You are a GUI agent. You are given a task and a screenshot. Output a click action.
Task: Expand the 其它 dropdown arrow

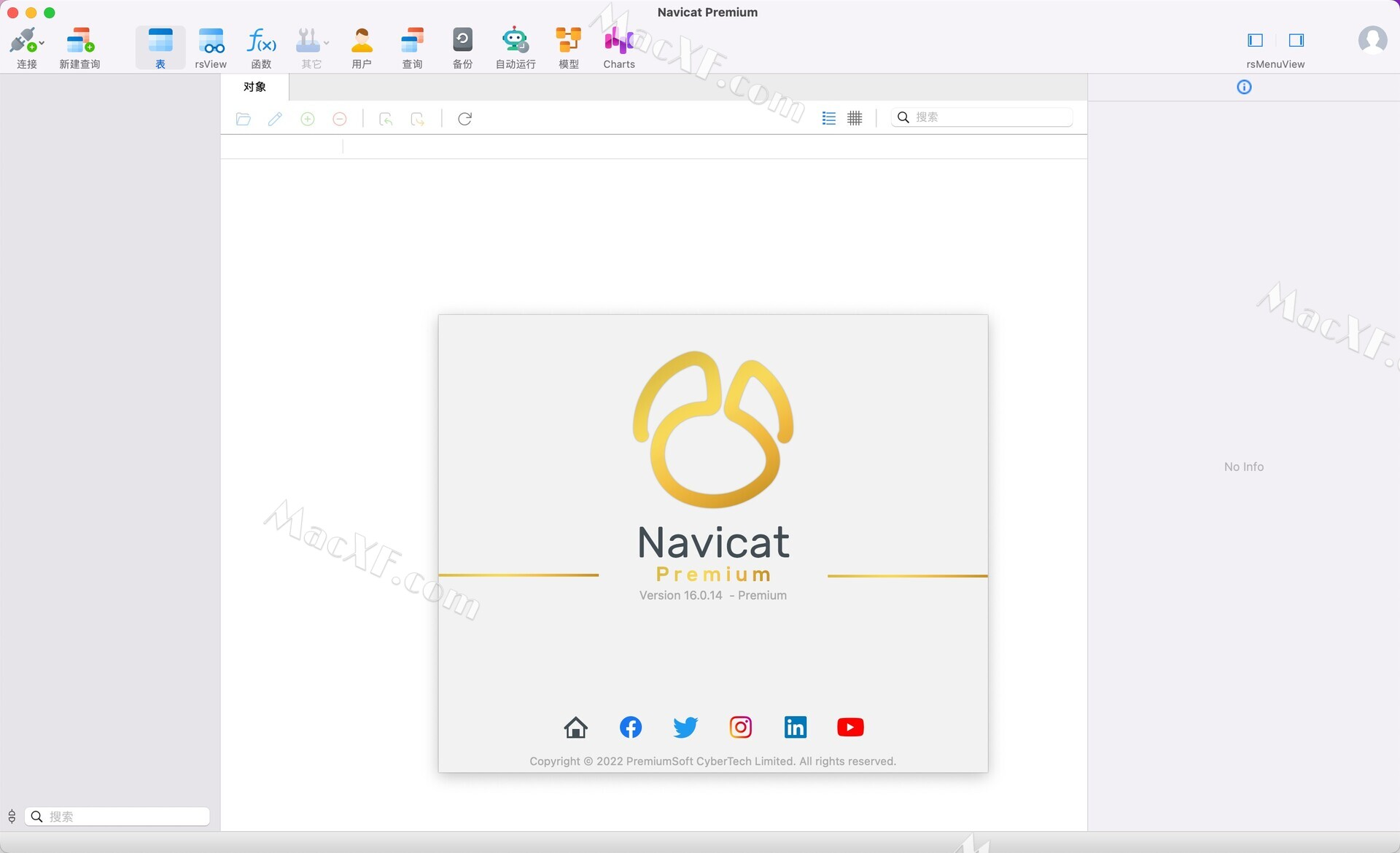(326, 43)
